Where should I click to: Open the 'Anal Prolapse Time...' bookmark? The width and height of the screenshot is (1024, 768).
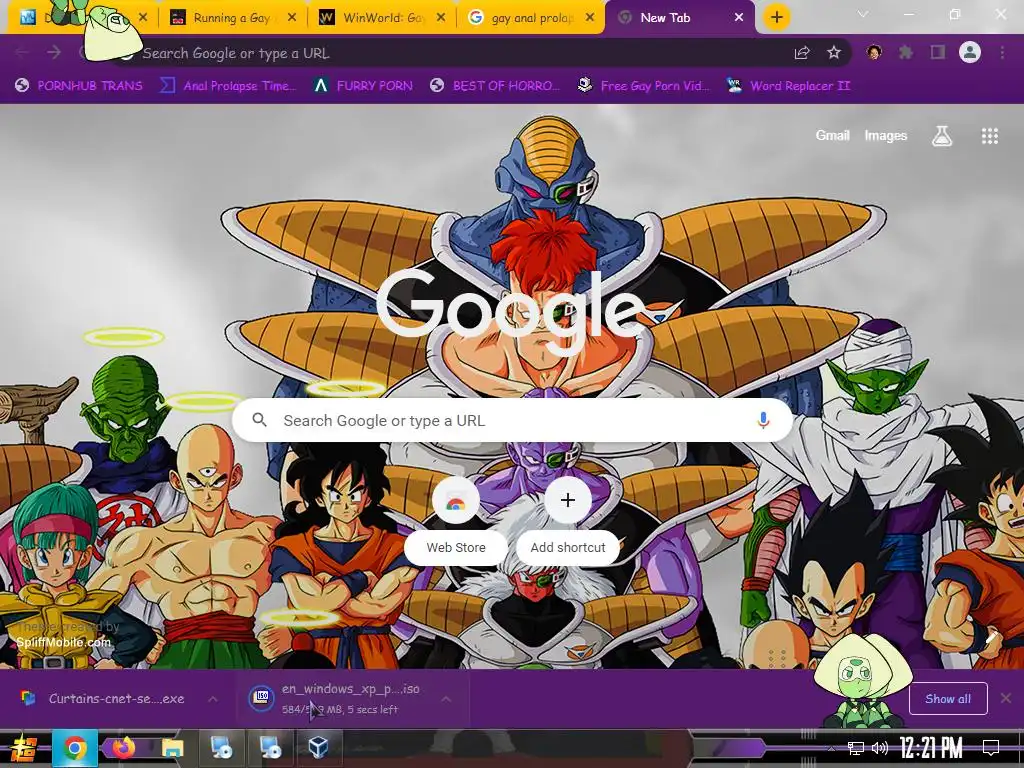(x=229, y=86)
